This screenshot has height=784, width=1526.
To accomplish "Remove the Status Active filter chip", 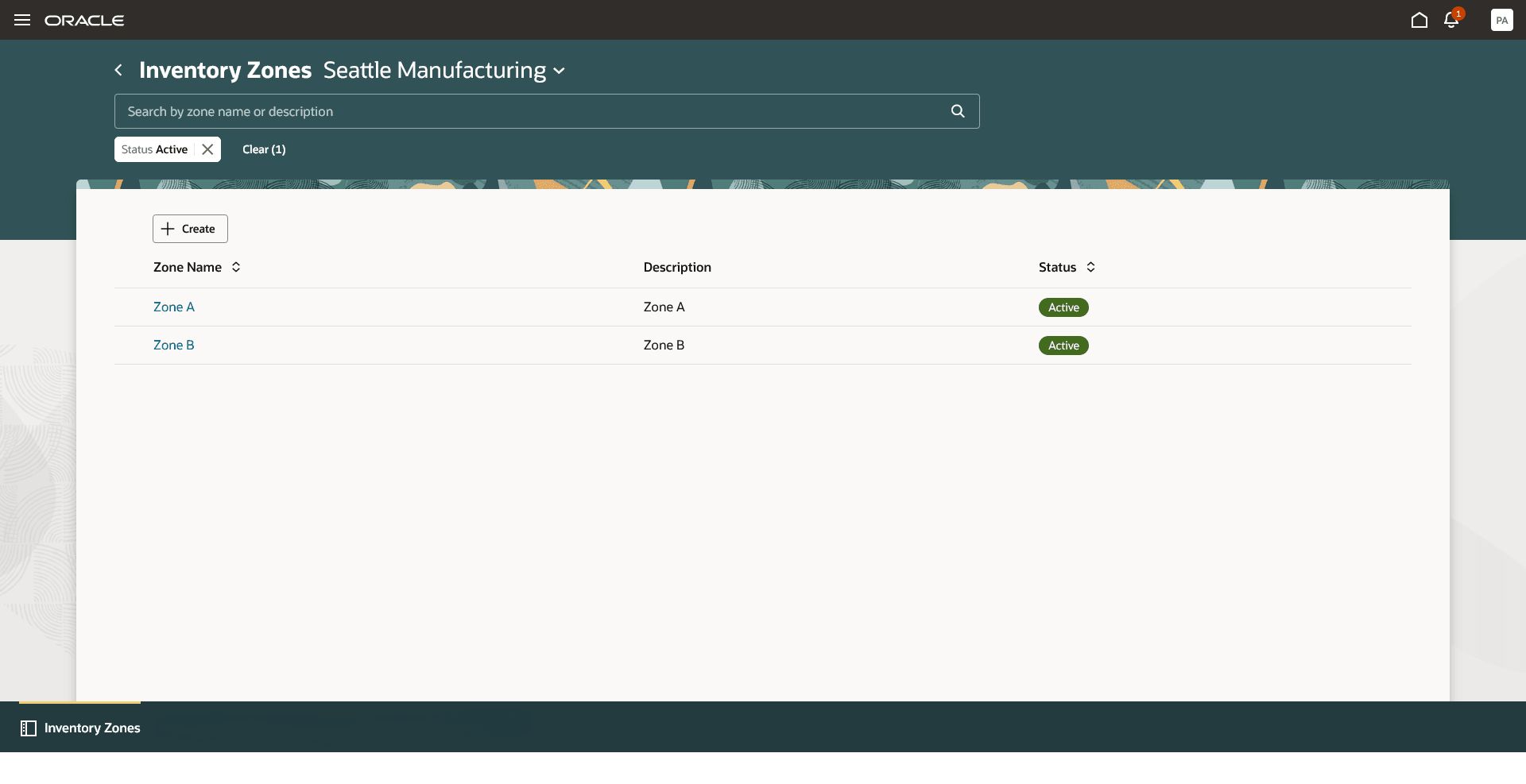I will [x=207, y=149].
